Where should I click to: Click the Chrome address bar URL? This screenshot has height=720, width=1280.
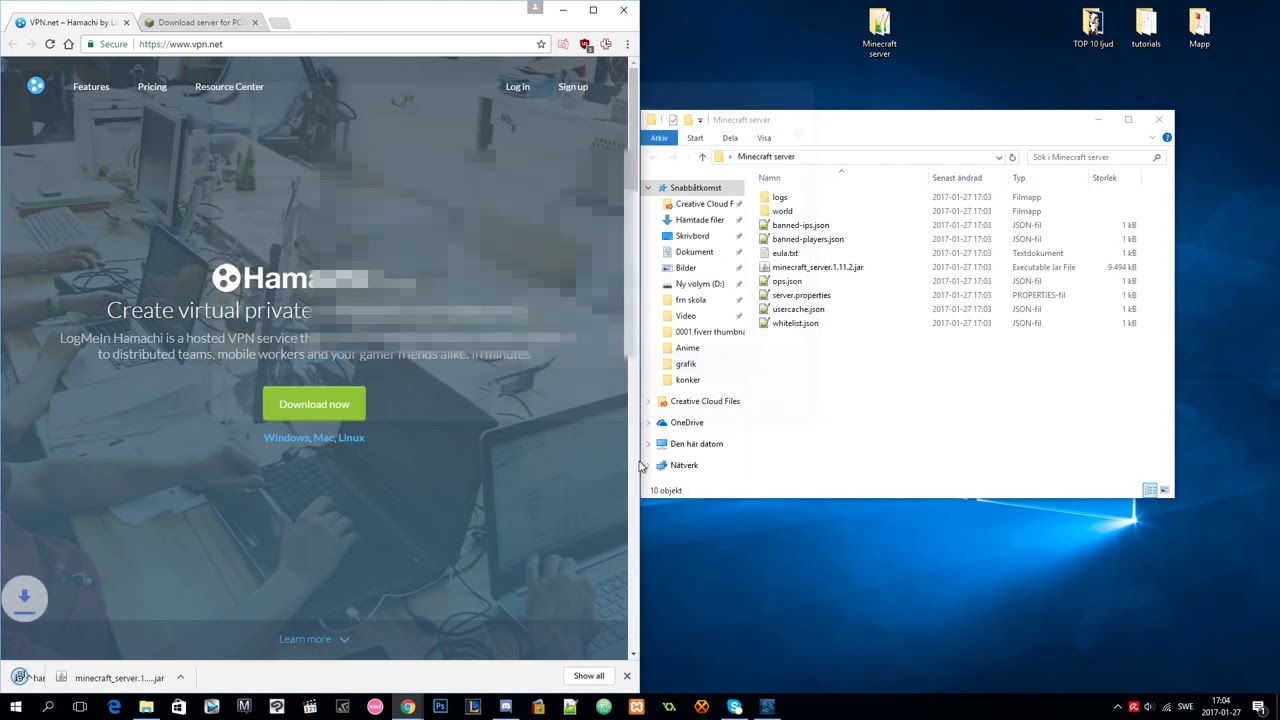tap(181, 44)
